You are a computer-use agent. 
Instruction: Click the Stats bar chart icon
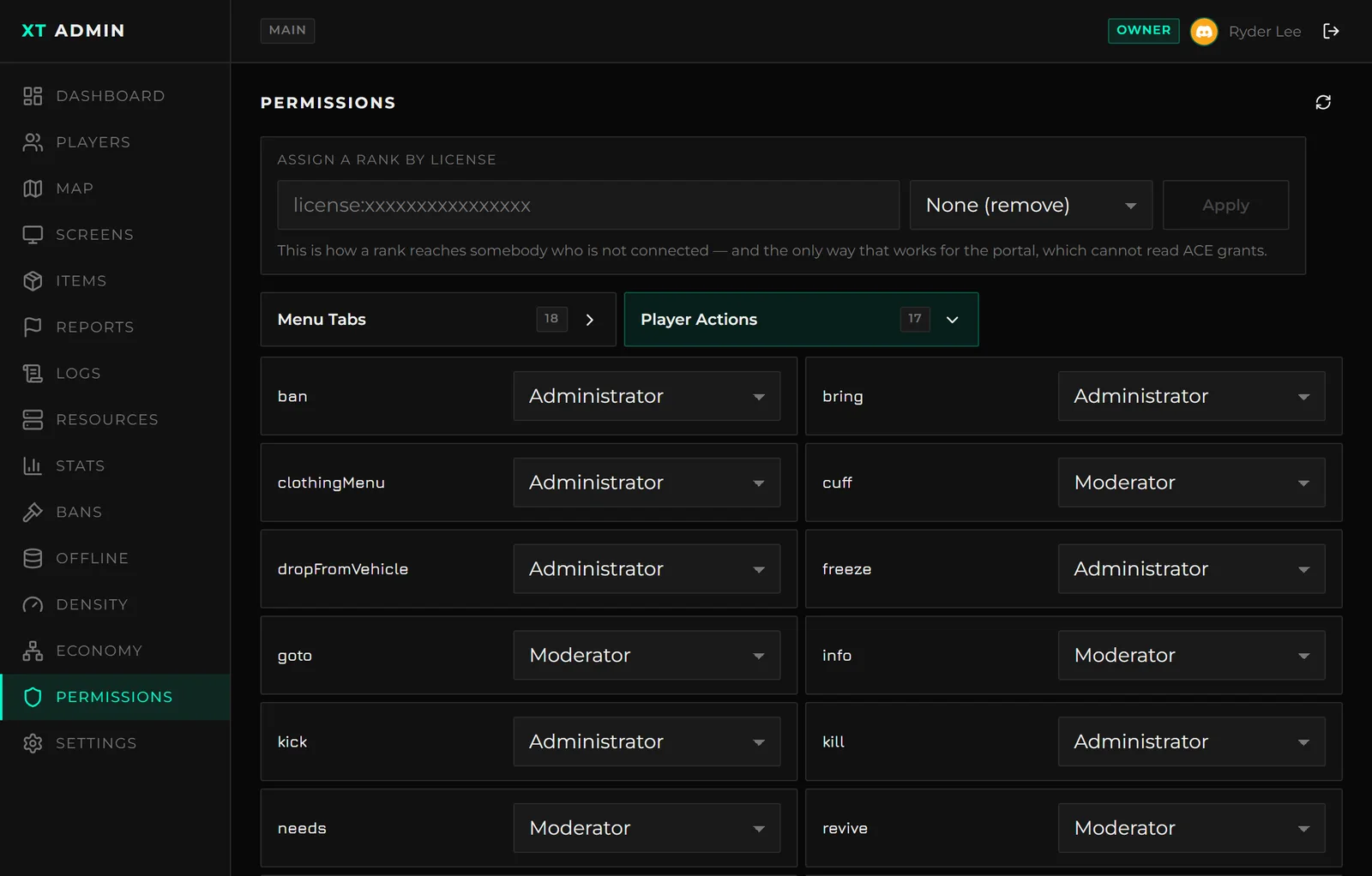point(33,466)
